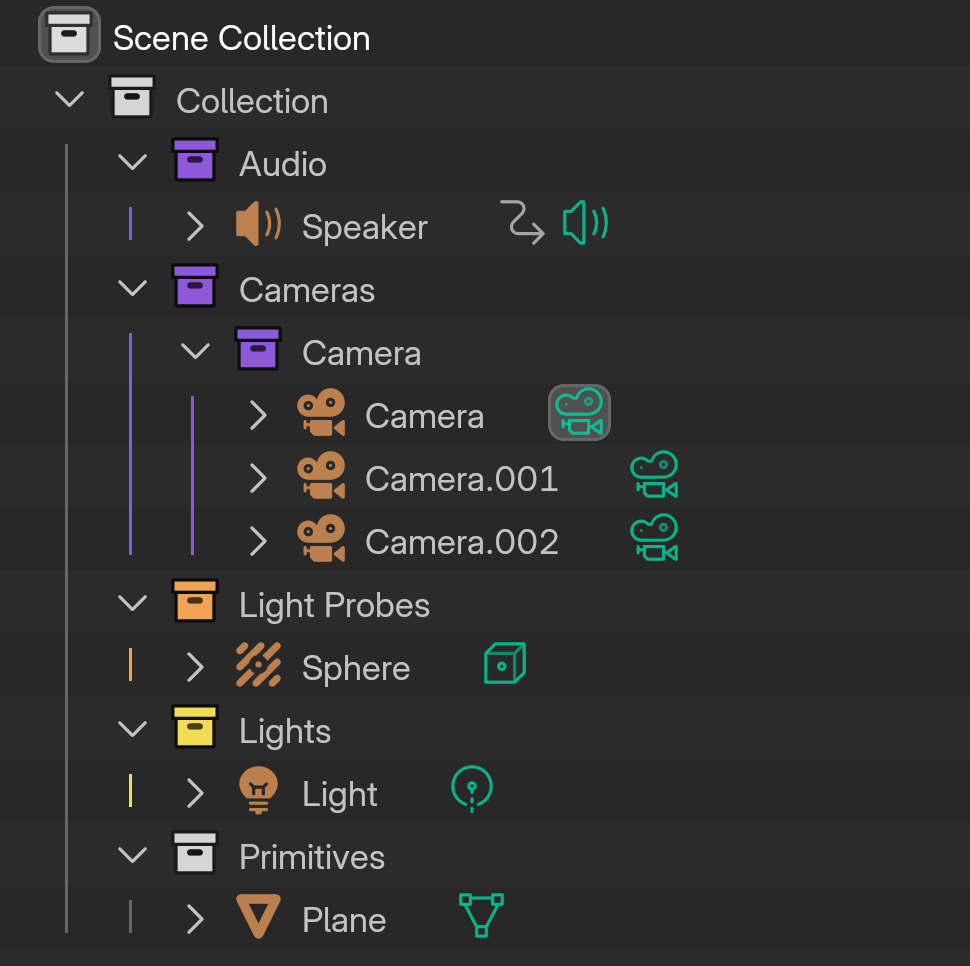Click the green light probe cube icon

click(505, 664)
